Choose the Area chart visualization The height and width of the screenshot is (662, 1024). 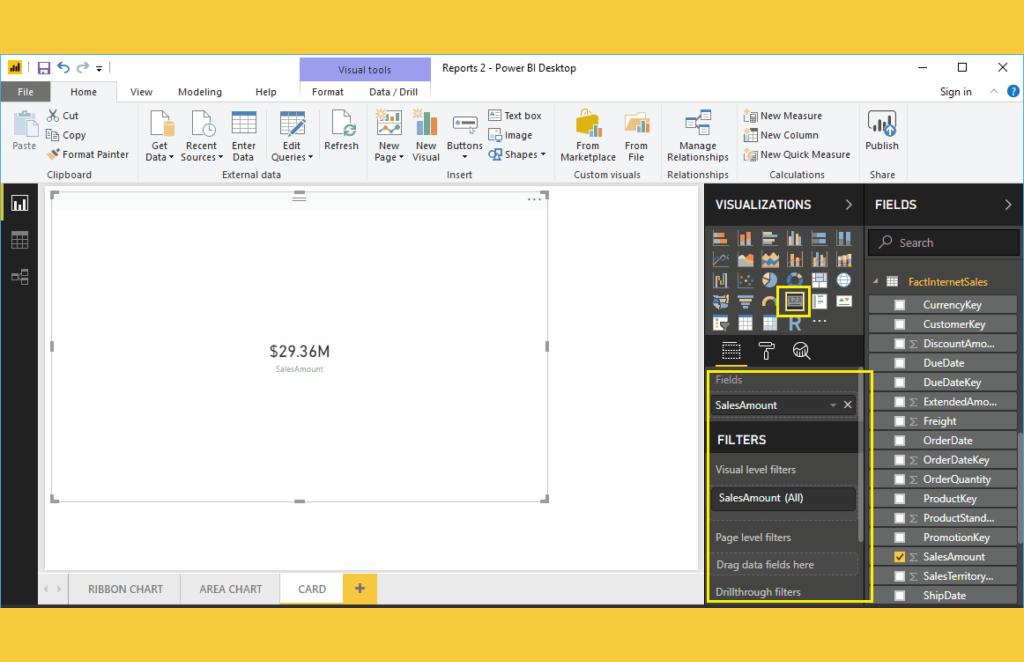coord(744,260)
